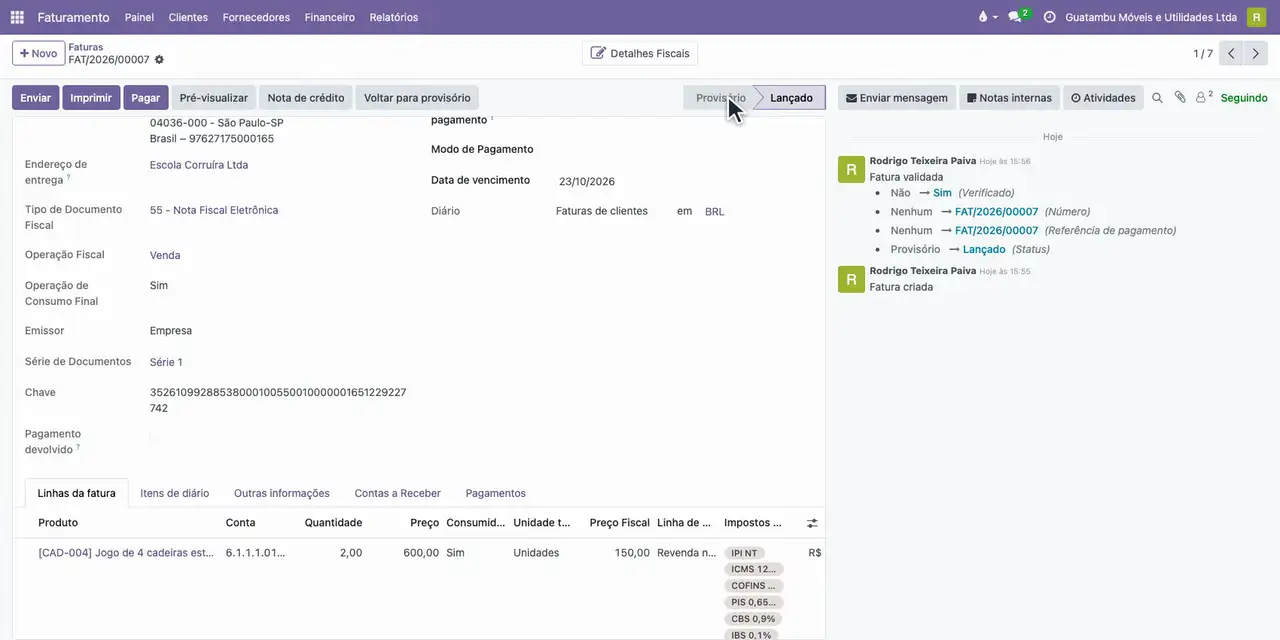The image size is (1280, 640).
Task: Open the Financeiro menu
Action: [330, 17]
